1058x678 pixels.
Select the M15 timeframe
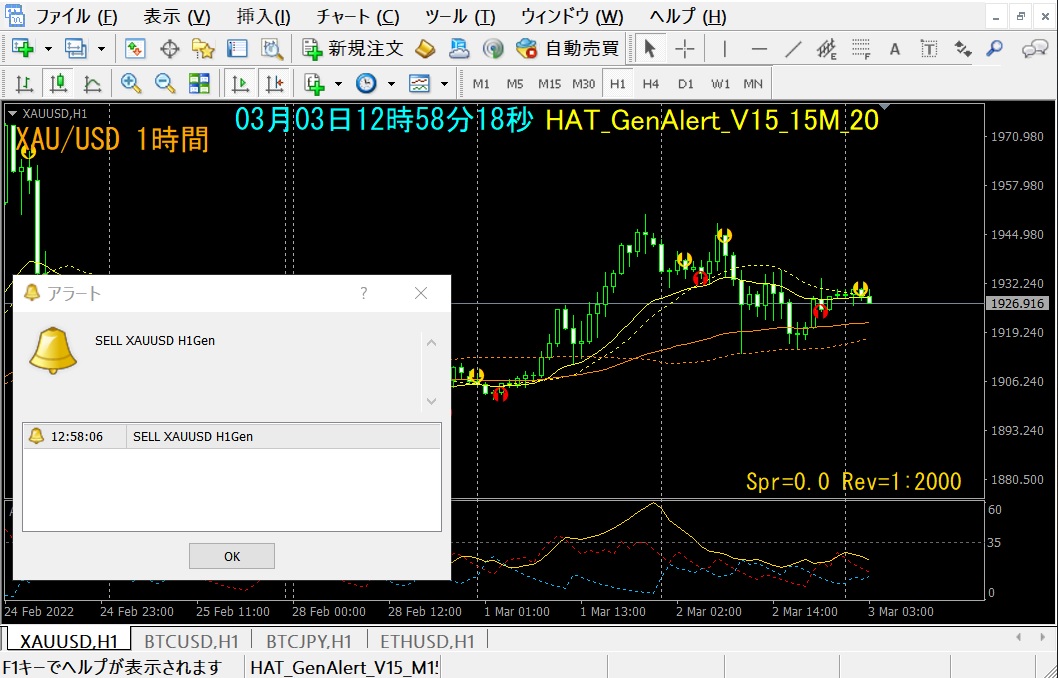click(549, 84)
